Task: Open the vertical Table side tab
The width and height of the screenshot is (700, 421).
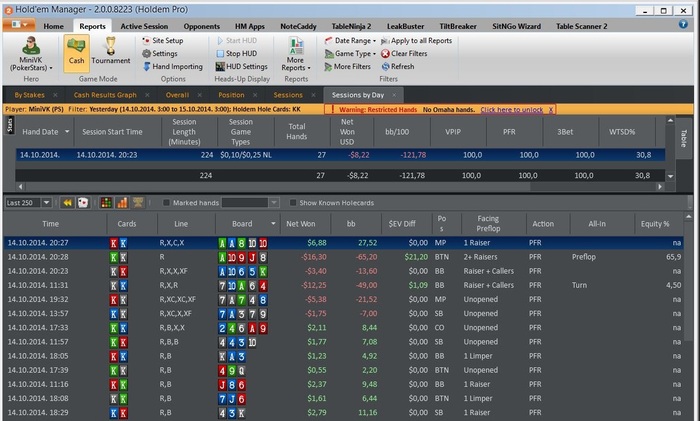Action: [x=683, y=139]
